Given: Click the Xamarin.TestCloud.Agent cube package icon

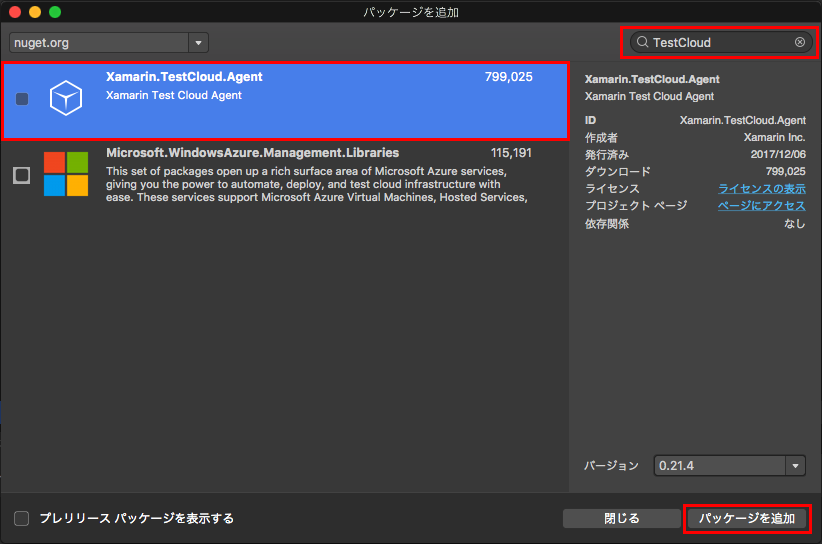Looking at the screenshot, I should 66,98.
